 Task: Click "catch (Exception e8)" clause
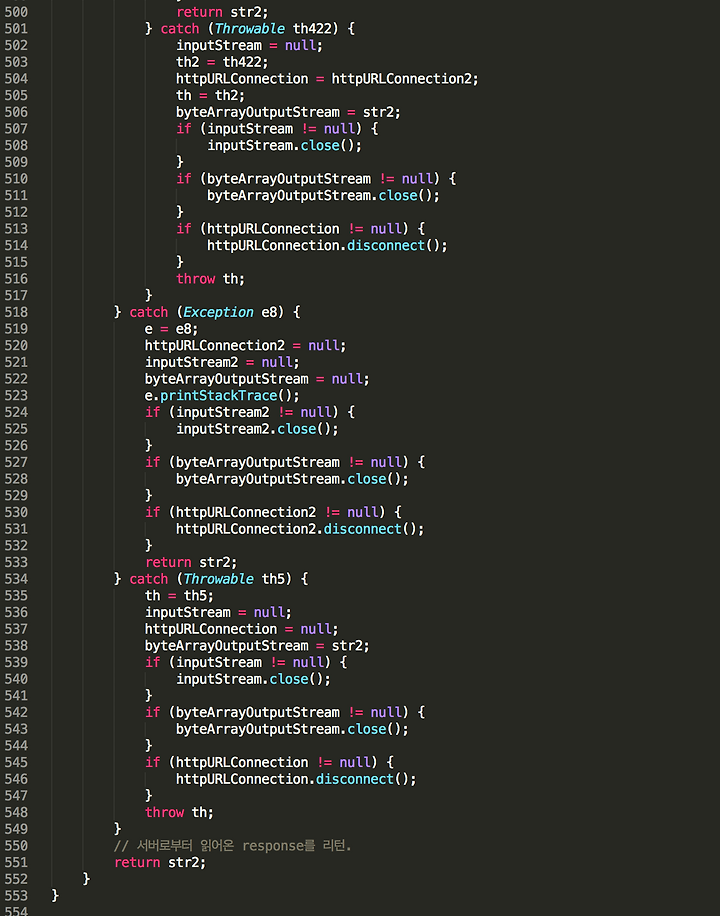pyautogui.click(x=207, y=313)
